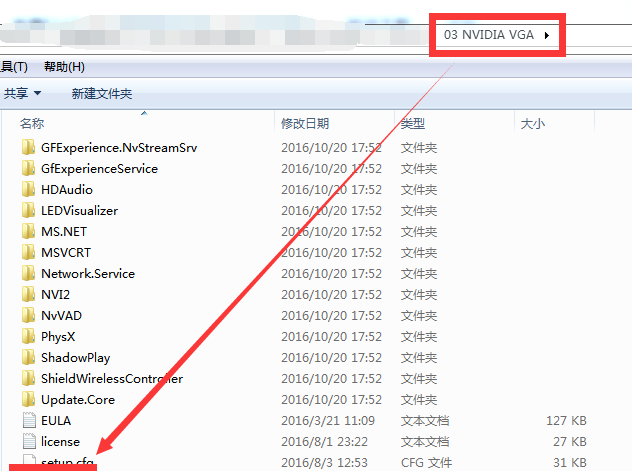Click the license text document icon

click(29, 442)
